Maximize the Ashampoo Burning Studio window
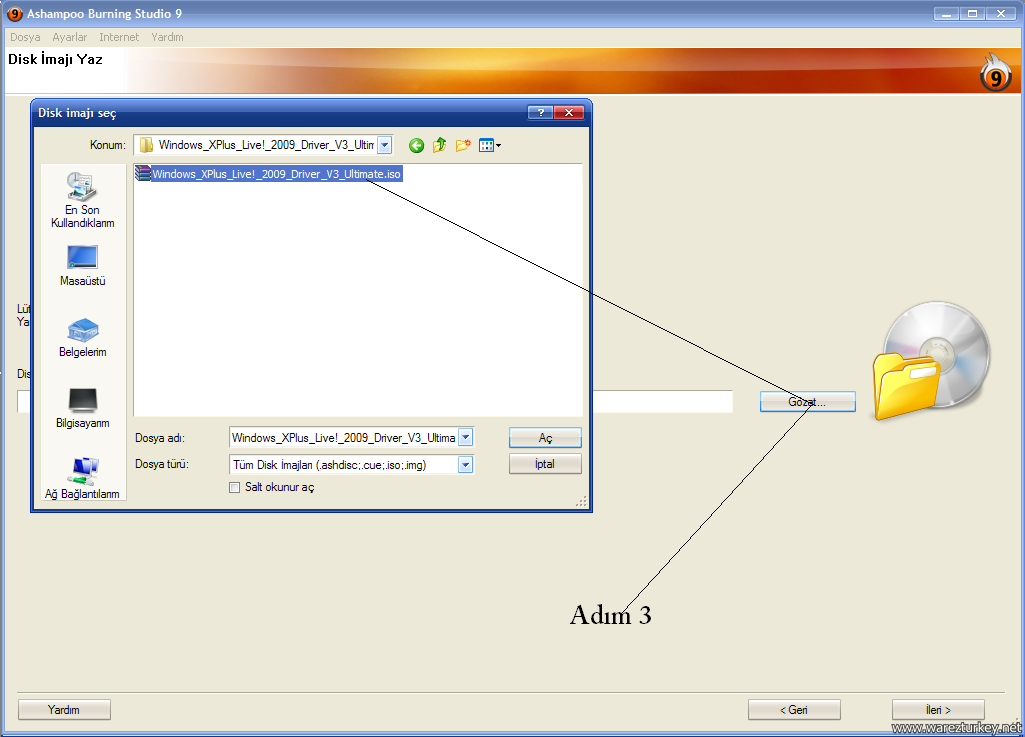The image size is (1025, 737). point(973,14)
